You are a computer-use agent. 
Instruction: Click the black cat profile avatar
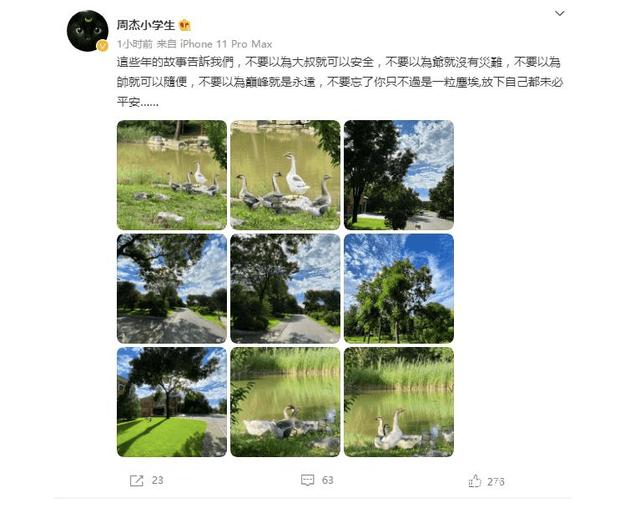(x=87, y=31)
